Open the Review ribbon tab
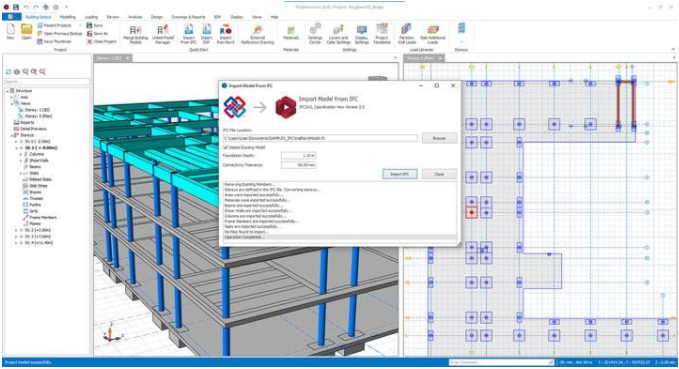Viewport: 679px width, 369px height. click(113, 17)
